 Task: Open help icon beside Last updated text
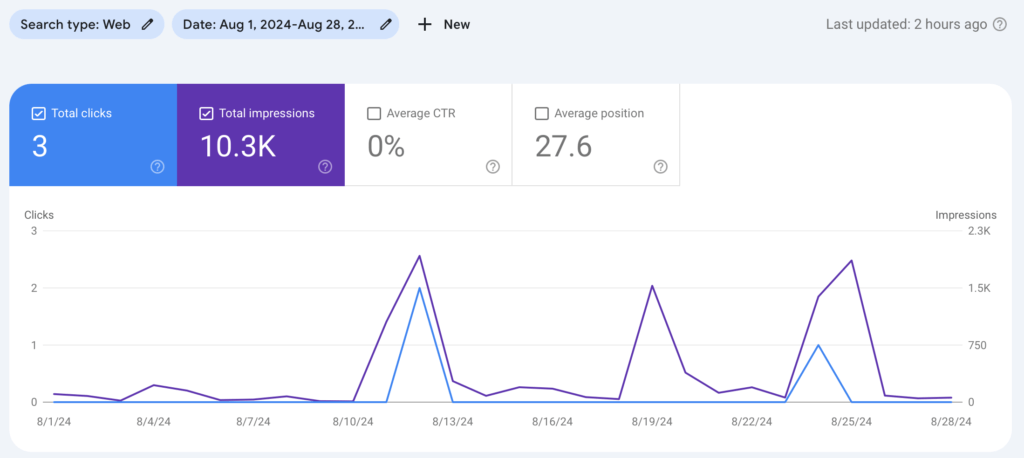pyautogui.click(x=999, y=24)
